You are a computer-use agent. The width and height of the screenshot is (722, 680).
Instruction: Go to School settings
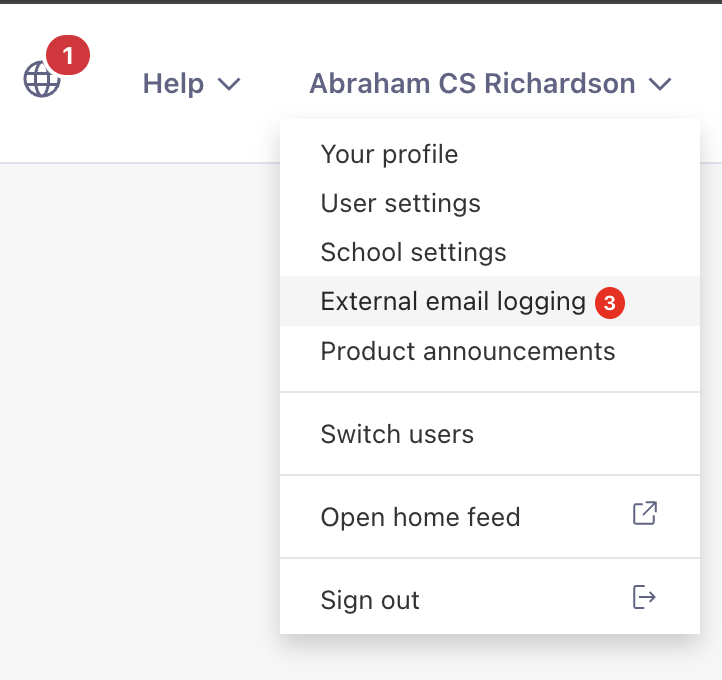[413, 252]
